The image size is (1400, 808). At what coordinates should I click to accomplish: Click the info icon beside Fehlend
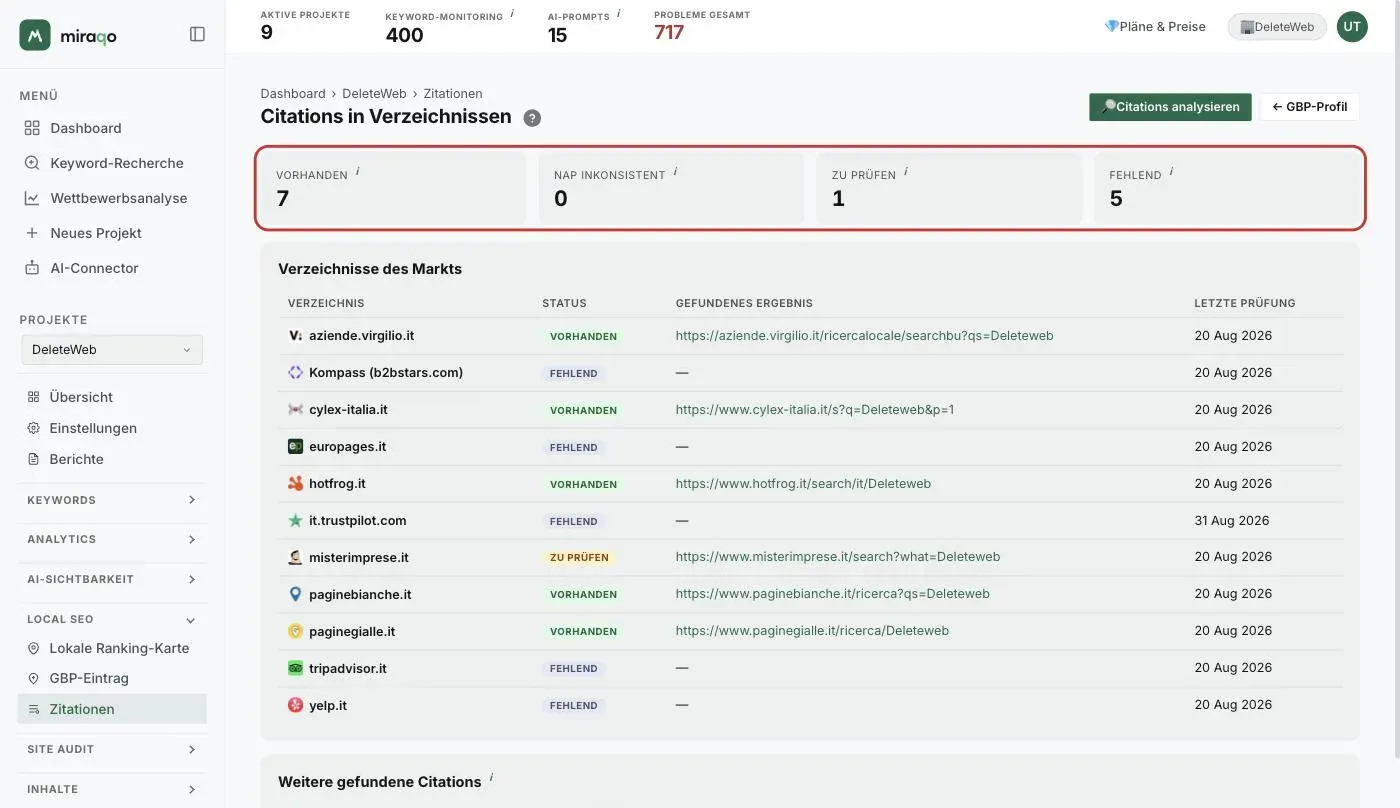[x=1171, y=171]
